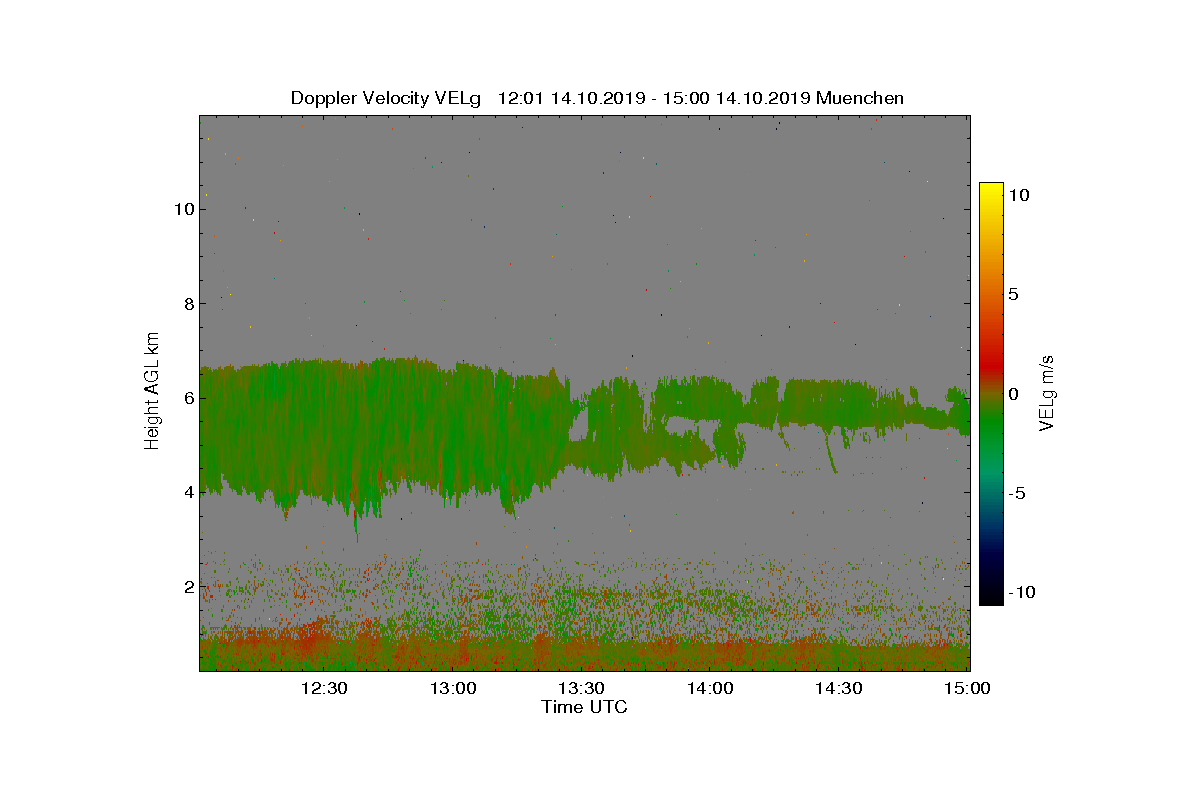The image size is (1200, 800).
Task: Click the 'Muenchen' station name in the title
Action: 860,98
